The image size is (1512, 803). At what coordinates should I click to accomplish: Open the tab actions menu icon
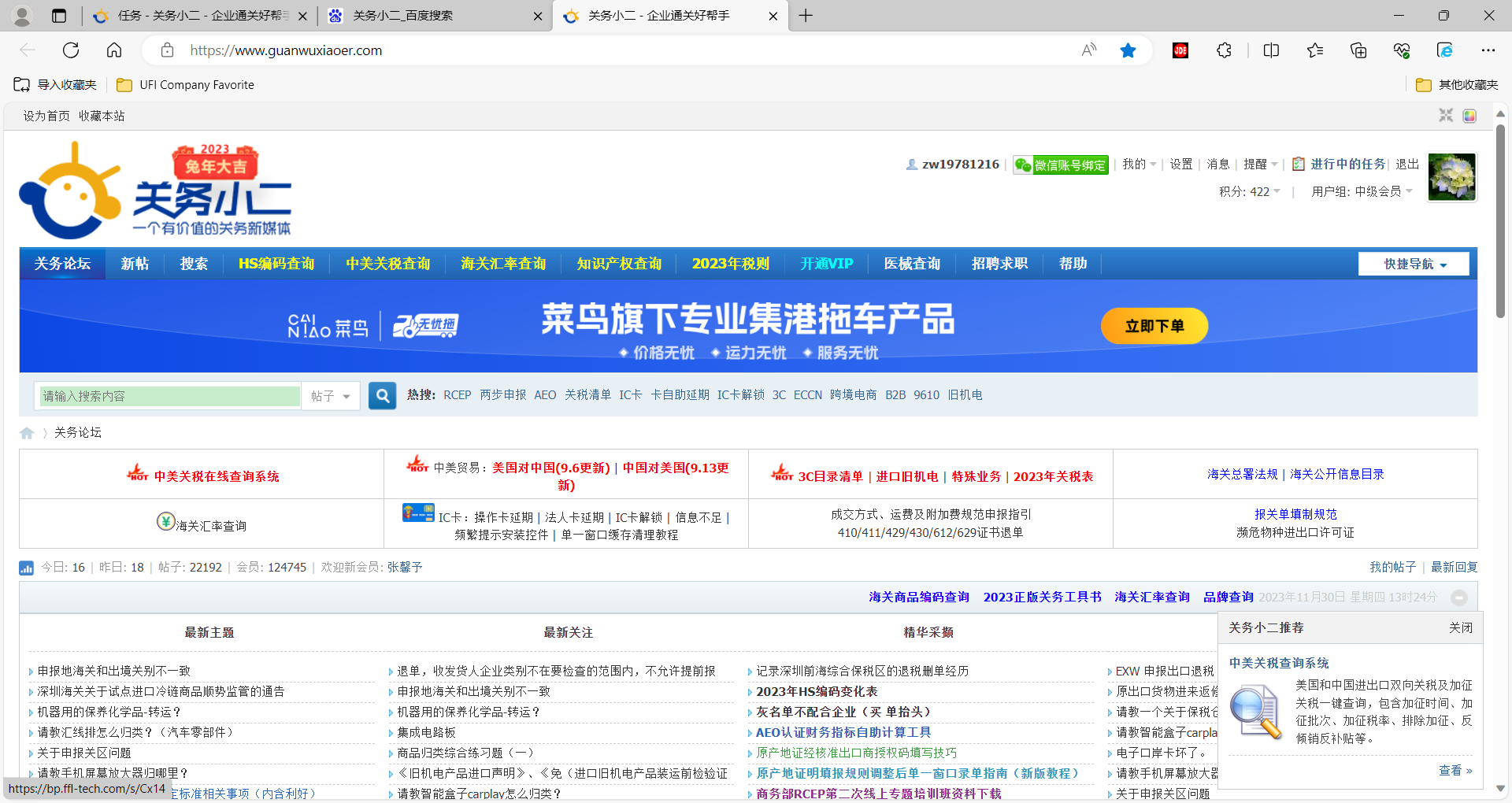click(x=59, y=16)
